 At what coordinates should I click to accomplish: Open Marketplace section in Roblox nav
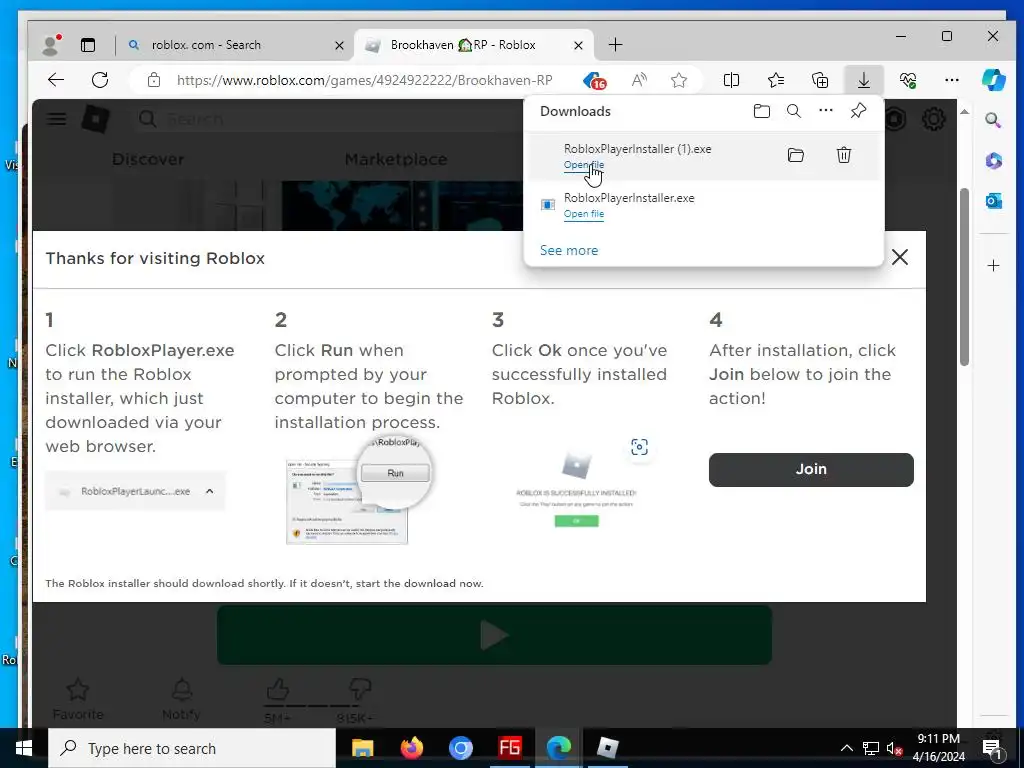(396, 159)
